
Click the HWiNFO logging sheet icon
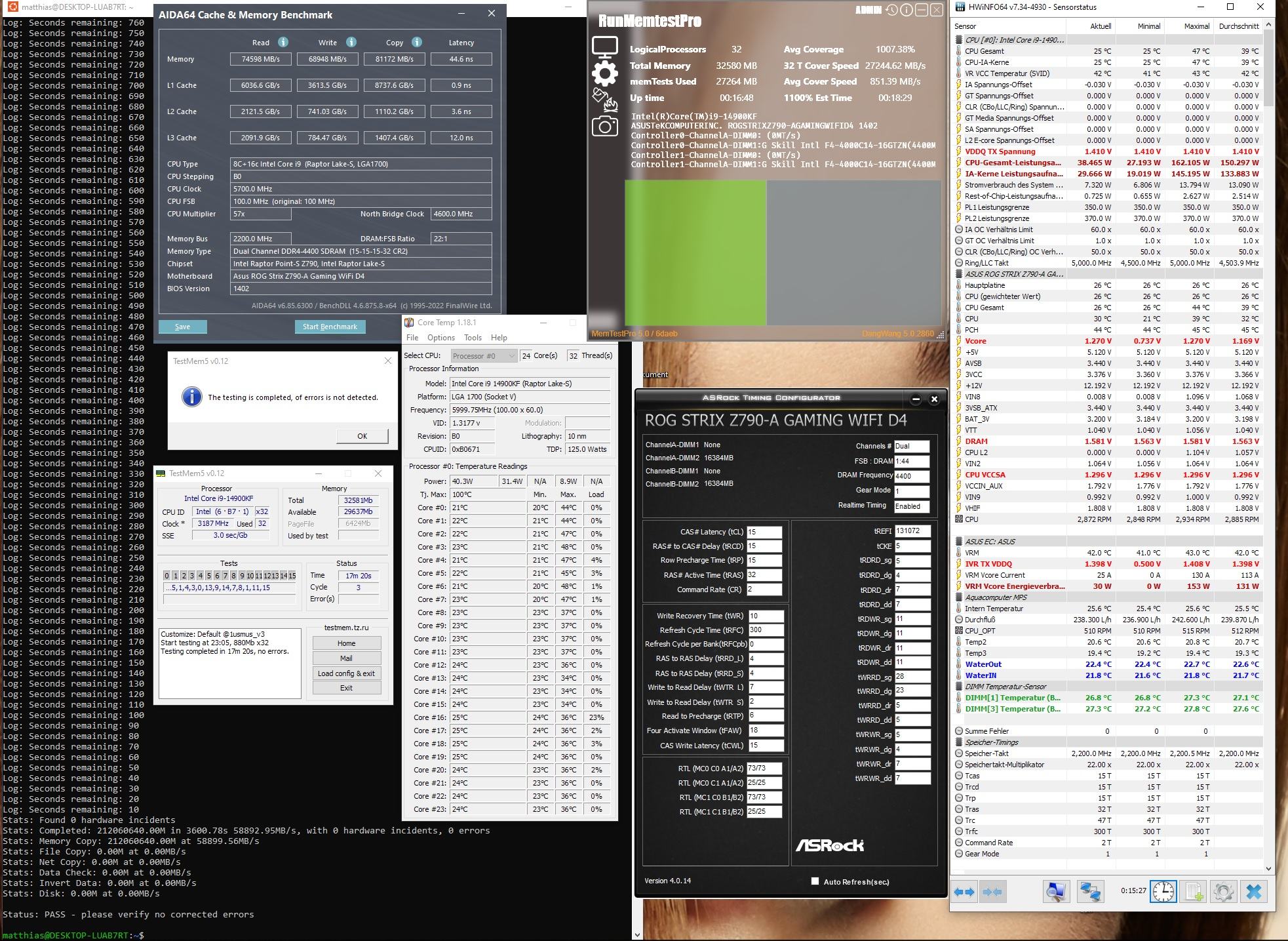point(1194,892)
